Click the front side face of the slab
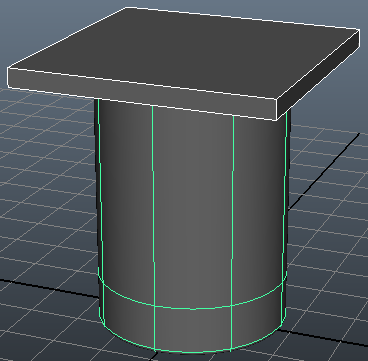This screenshot has height=361, width=368. pos(143,93)
